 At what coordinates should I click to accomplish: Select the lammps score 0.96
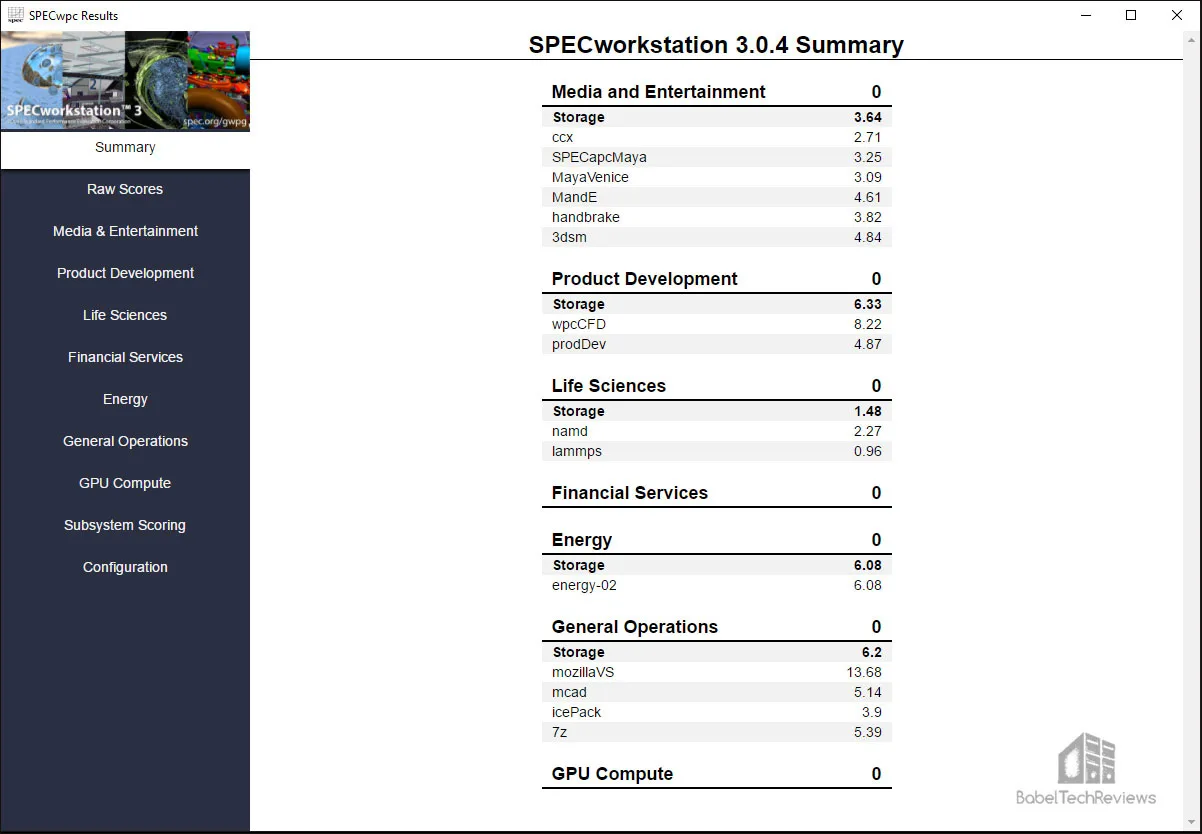click(x=867, y=451)
